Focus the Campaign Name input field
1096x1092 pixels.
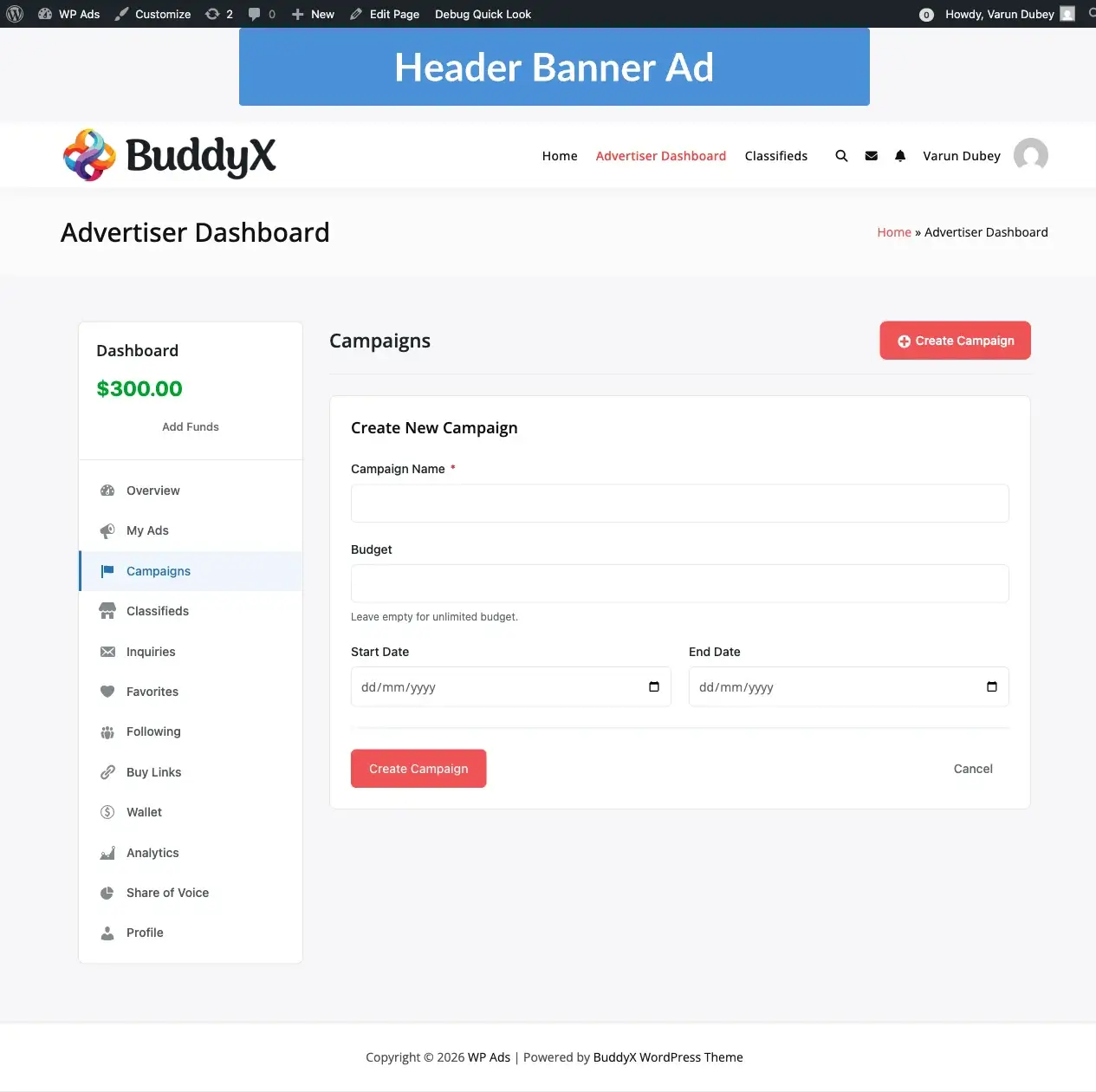(680, 504)
